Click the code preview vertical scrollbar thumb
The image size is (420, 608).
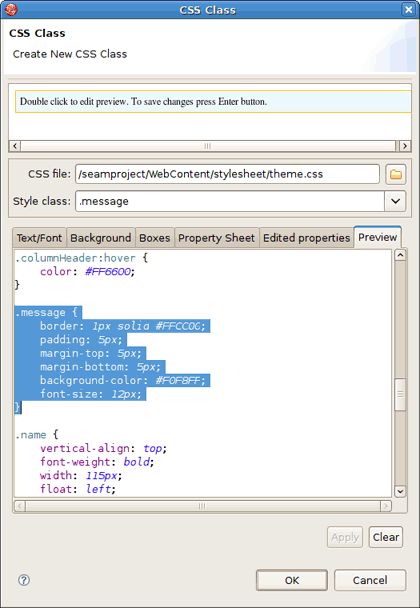[400, 394]
